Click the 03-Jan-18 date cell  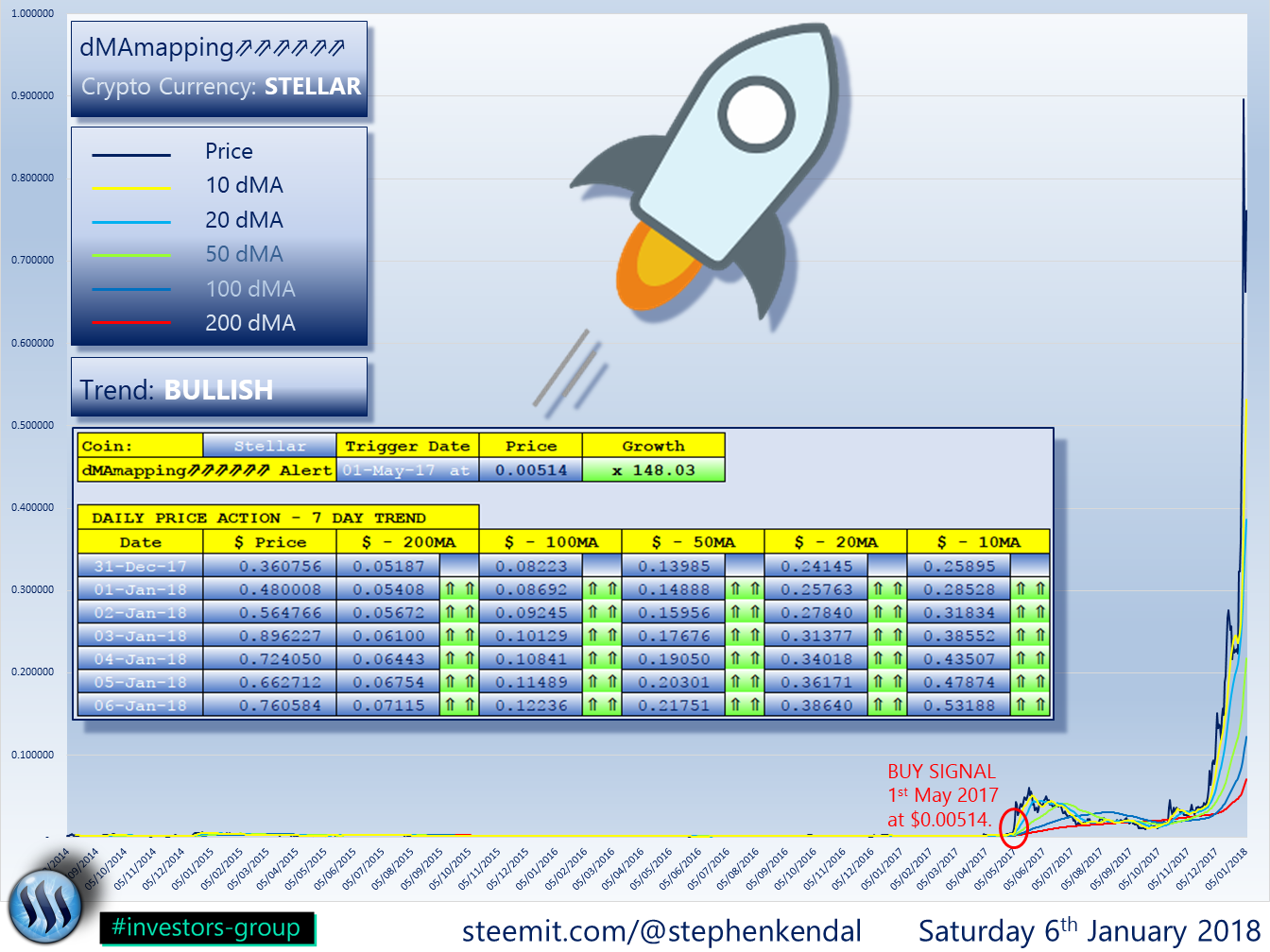[x=140, y=636]
